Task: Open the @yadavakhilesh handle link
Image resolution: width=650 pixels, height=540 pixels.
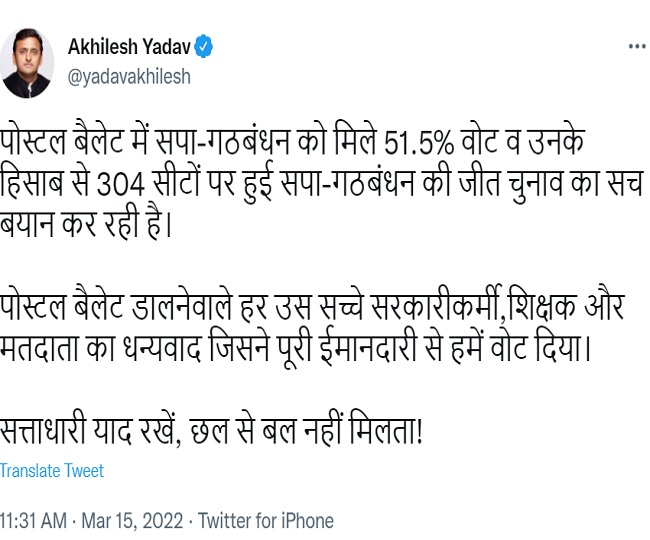Action: click(x=129, y=77)
